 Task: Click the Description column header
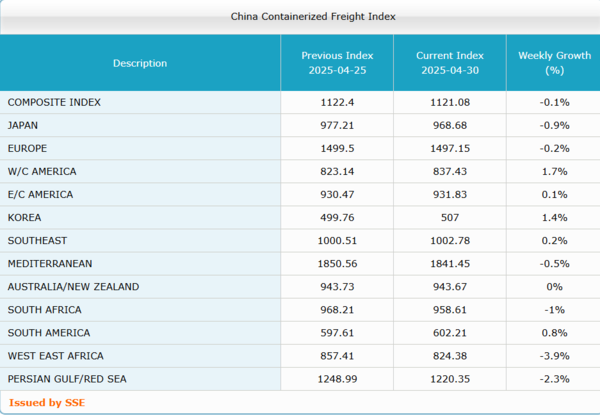click(140, 63)
